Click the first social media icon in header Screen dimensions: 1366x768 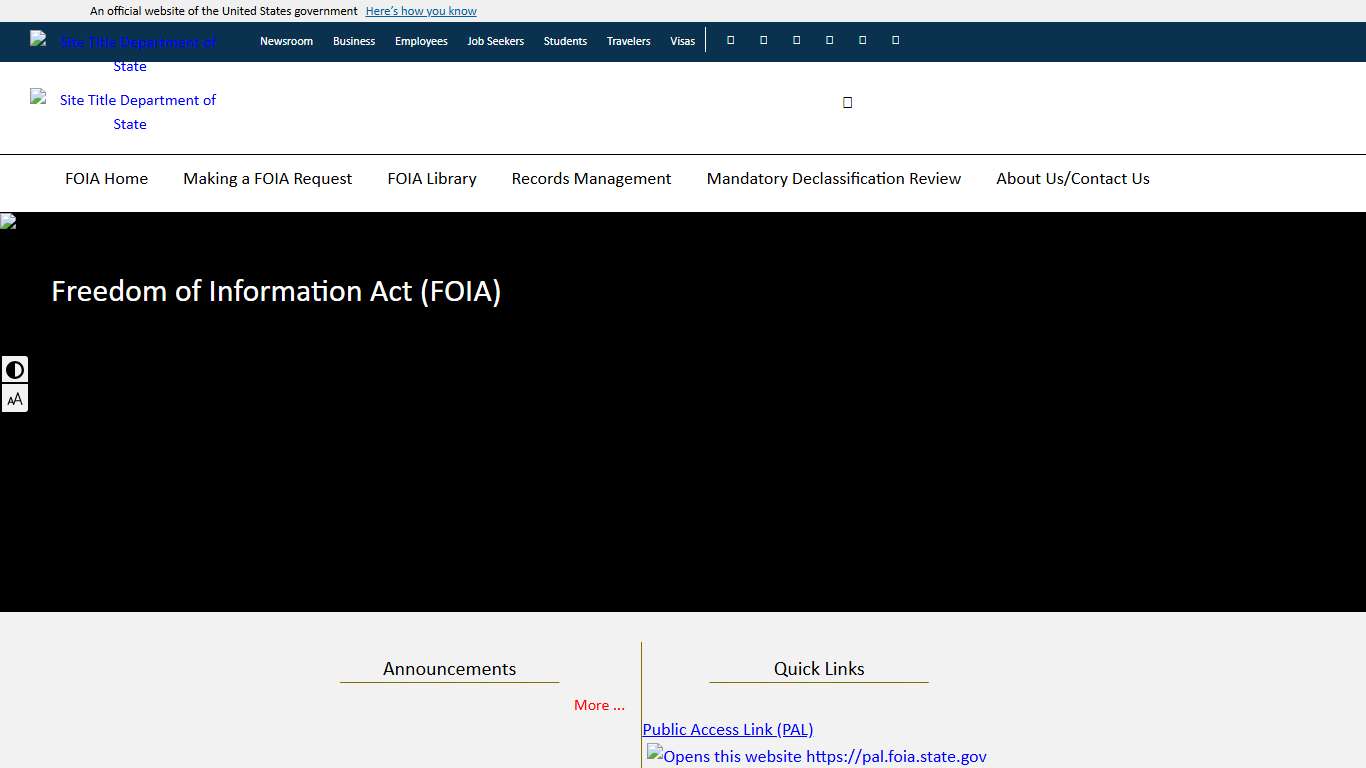coord(730,40)
